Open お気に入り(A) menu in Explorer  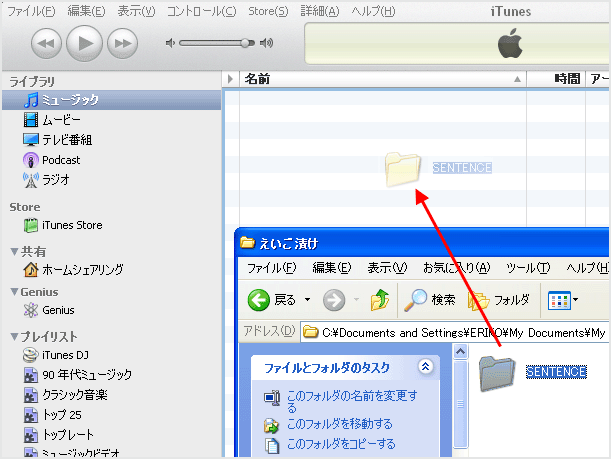tap(457, 268)
